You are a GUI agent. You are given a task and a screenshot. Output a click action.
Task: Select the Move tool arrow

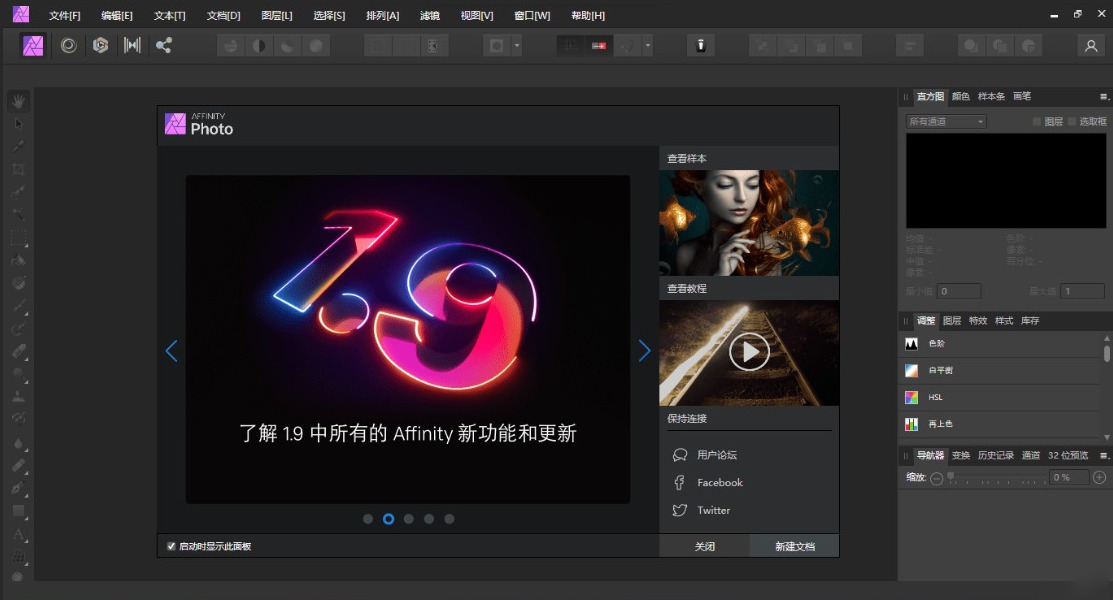pos(18,124)
